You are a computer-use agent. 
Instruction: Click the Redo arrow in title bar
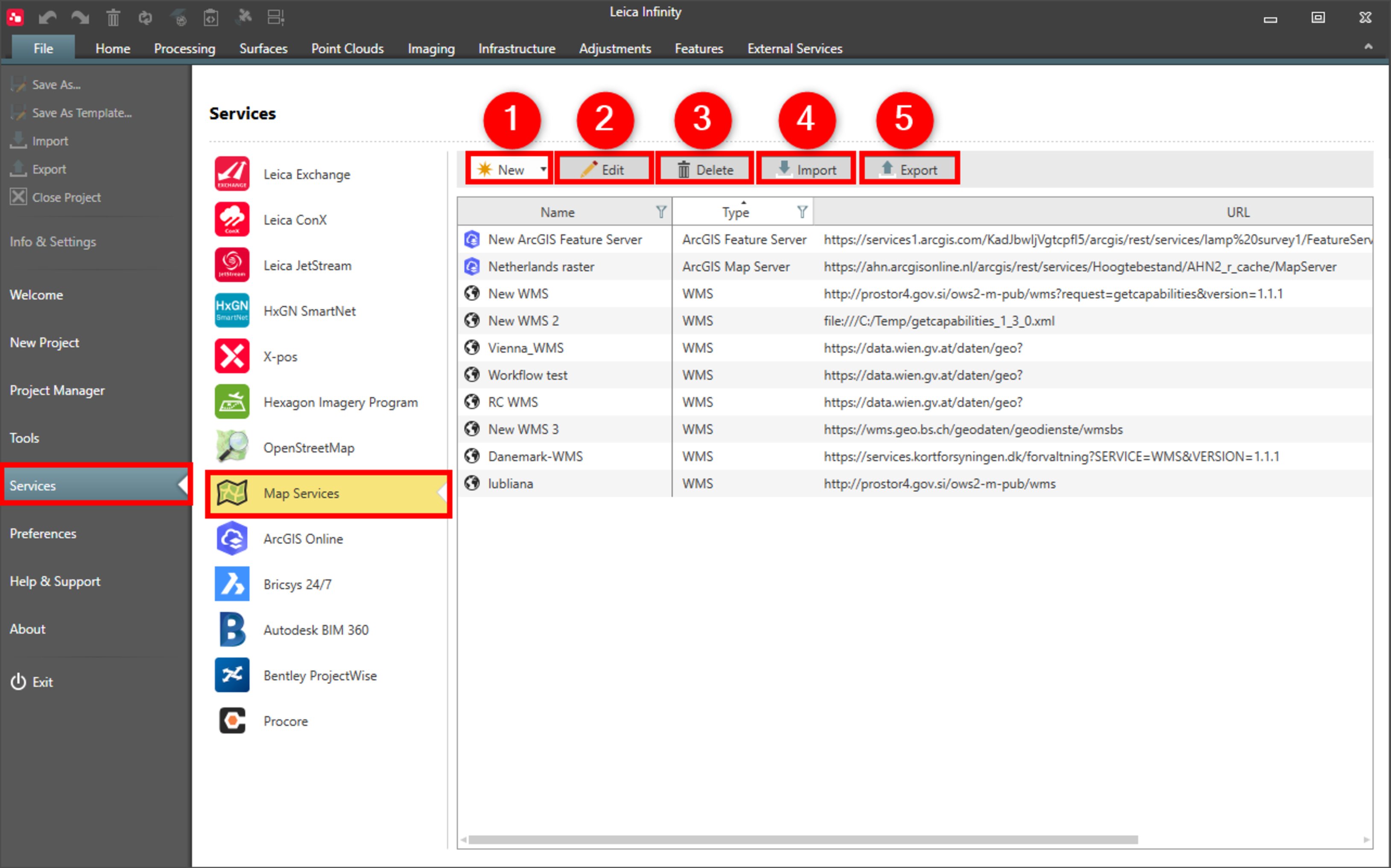coord(80,18)
